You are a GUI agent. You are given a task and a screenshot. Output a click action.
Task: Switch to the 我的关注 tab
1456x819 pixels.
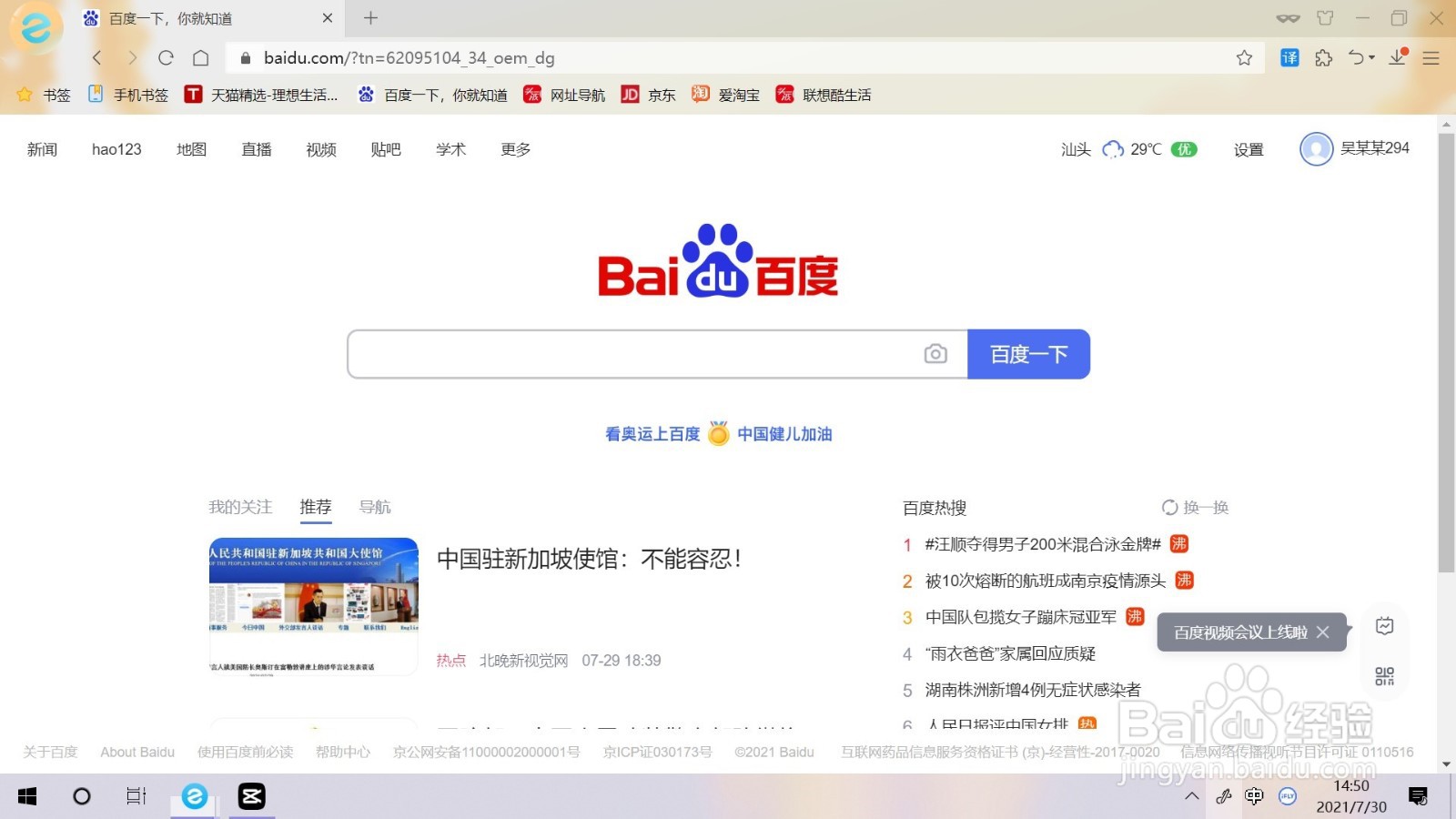click(240, 507)
